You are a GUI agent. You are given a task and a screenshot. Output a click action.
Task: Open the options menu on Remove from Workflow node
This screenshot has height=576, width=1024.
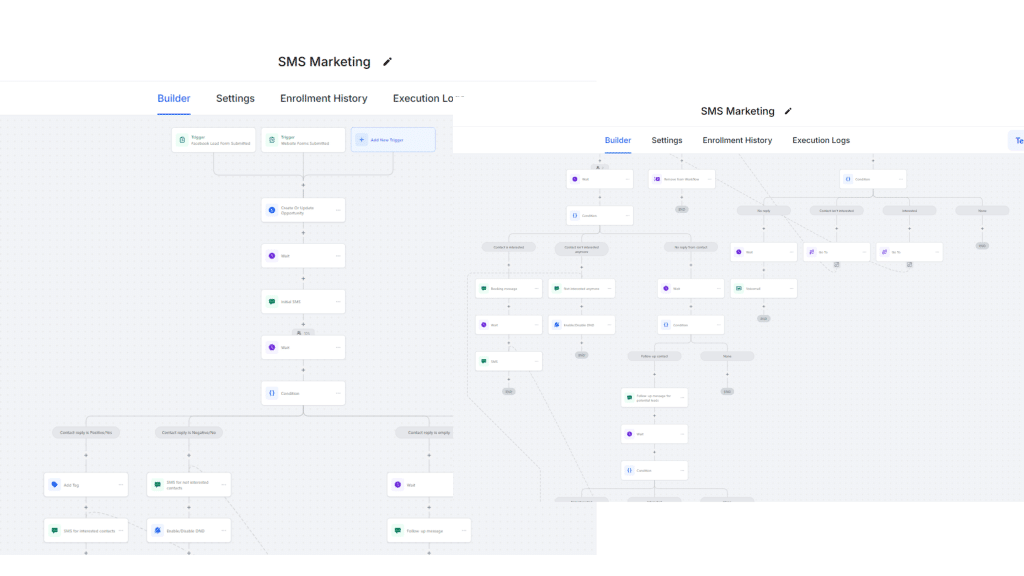coord(708,180)
